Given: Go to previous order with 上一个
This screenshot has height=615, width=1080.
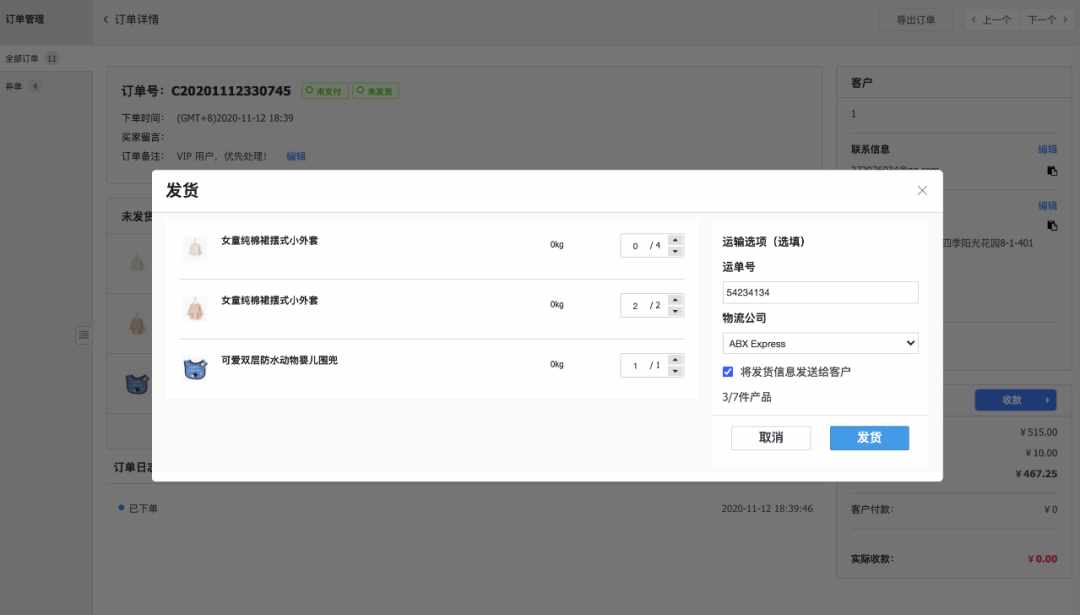Looking at the screenshot, I should [x=990, y=20].
